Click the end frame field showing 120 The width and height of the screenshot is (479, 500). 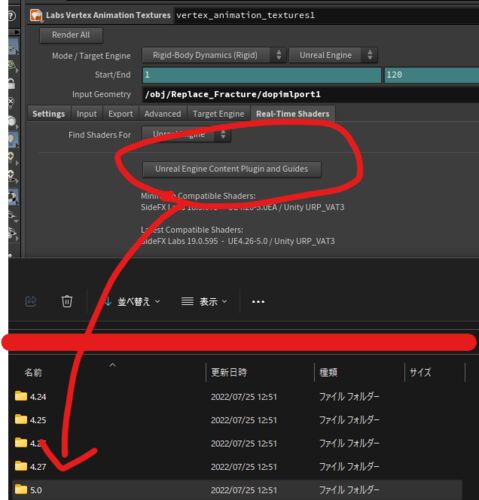click(432, 75)
